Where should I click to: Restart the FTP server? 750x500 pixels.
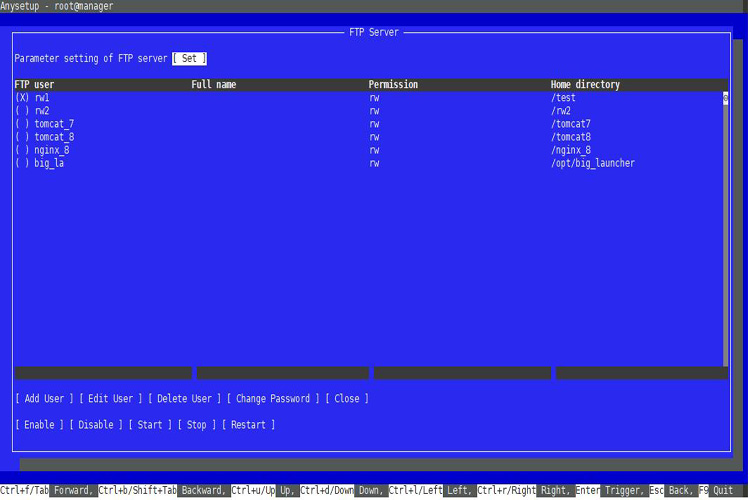tap(248, 425)
